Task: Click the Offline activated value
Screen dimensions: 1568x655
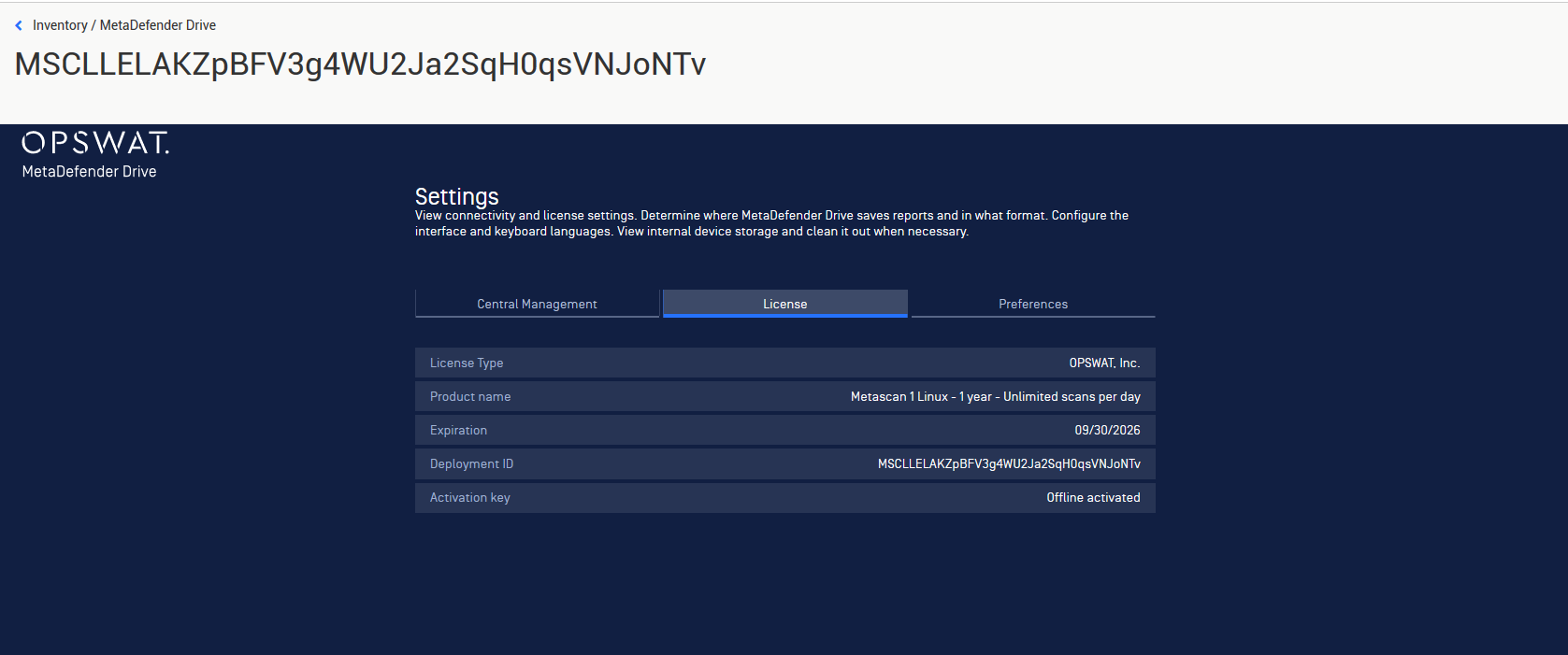Action: click(x=1093, y=497)
